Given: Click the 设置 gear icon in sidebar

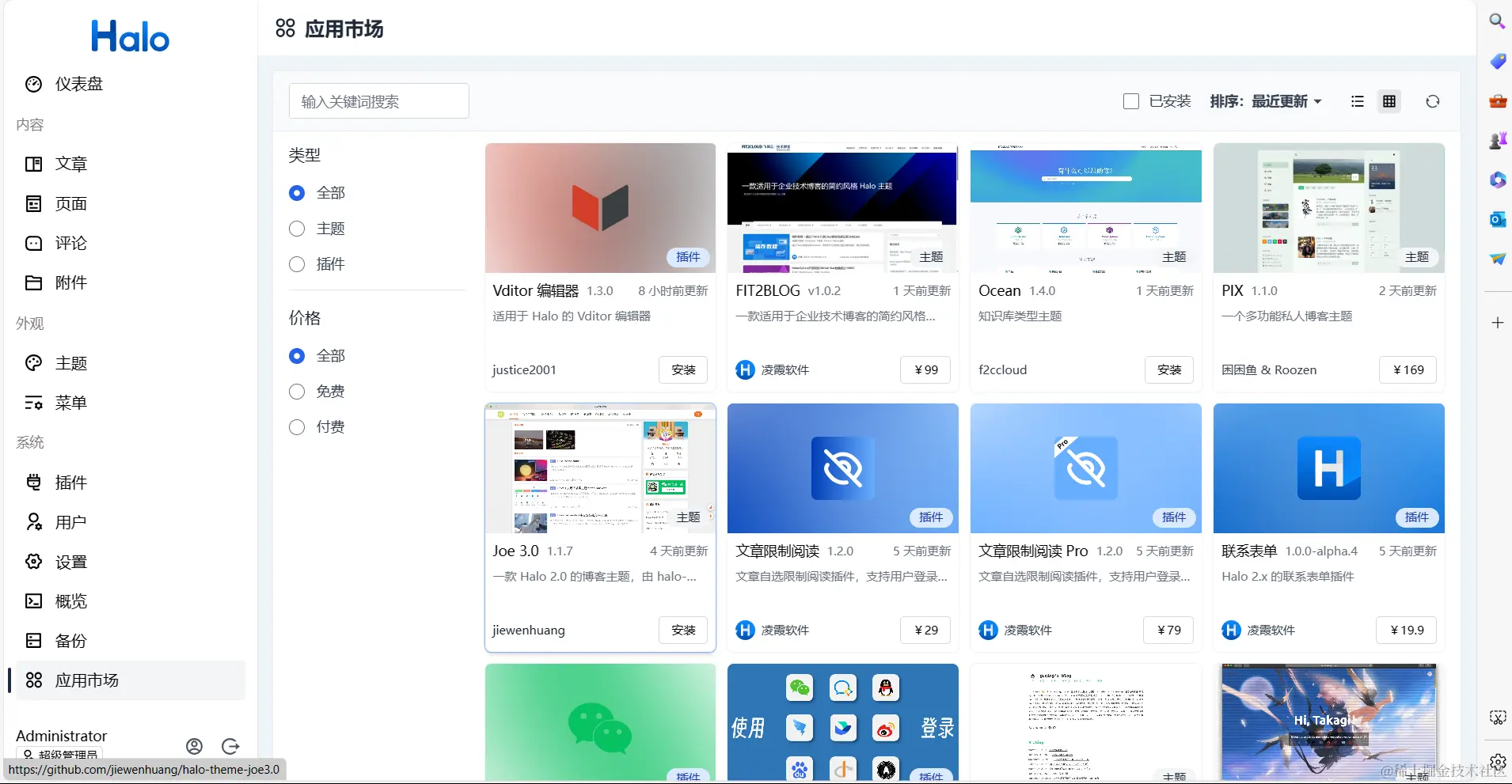Looking at the screenshot, I should [34, 562].
